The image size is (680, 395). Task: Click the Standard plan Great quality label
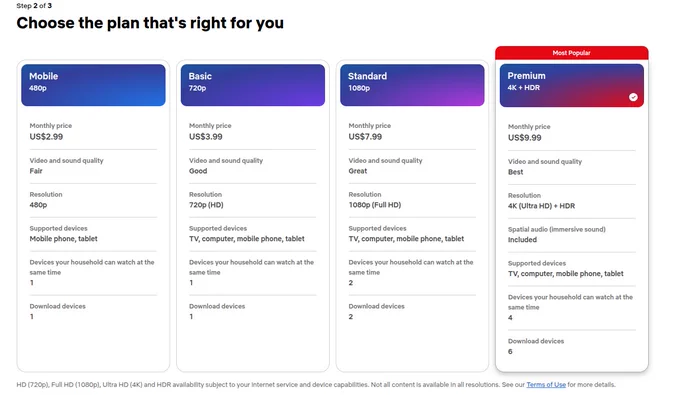coord(358,171)
